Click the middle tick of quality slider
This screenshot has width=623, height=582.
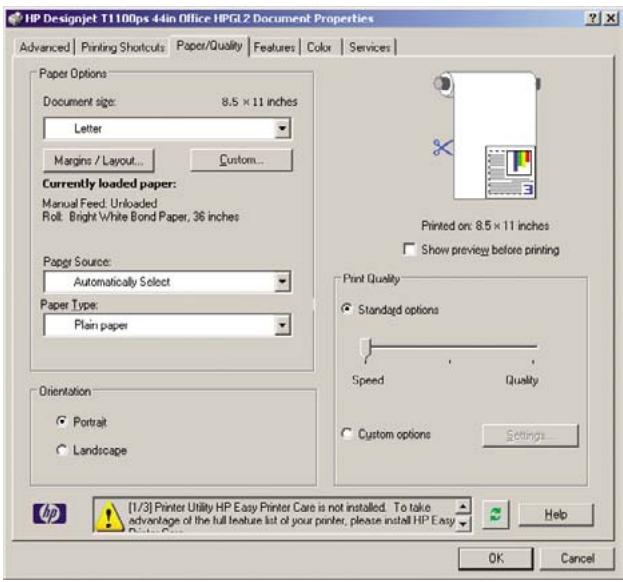tap(450, 362)
